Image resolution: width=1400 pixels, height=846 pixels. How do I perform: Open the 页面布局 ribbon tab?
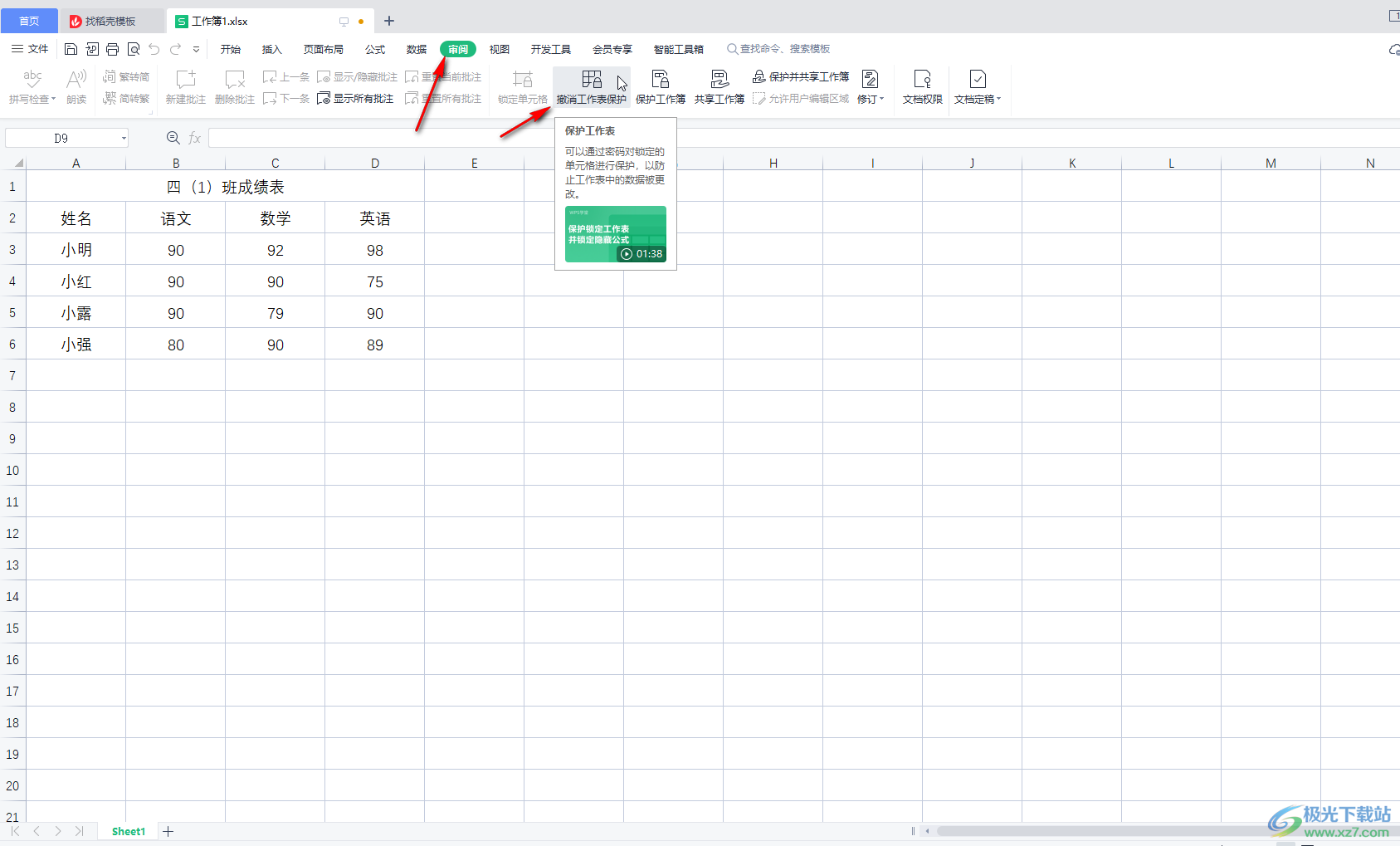coord(324,49)
